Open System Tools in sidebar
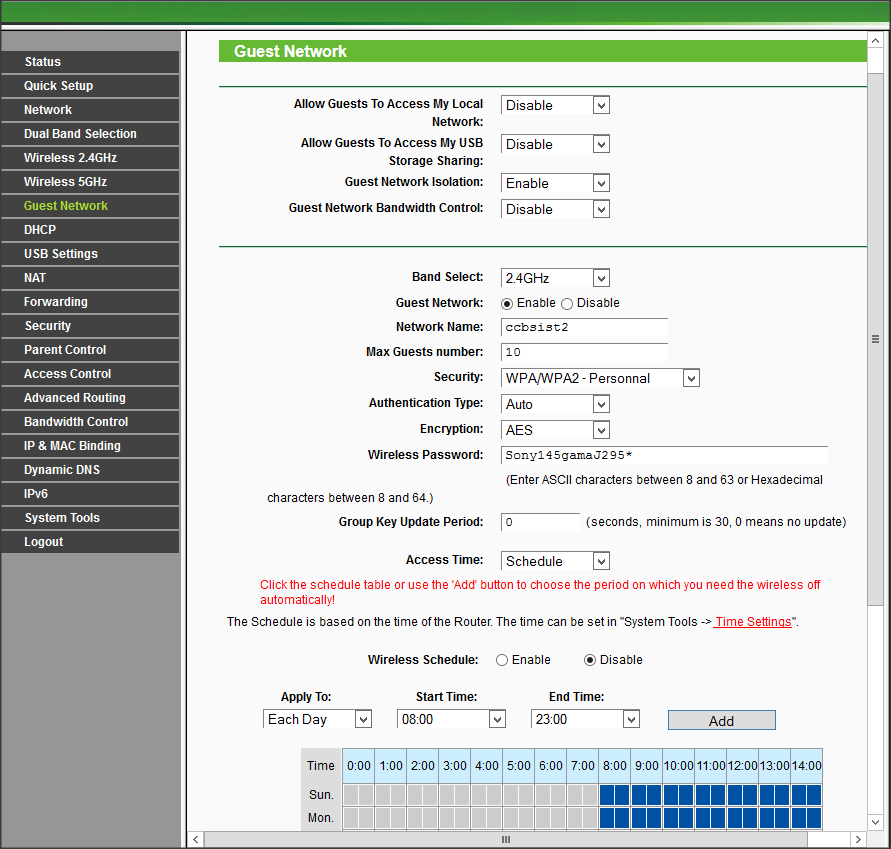891x849 pixels. [62, 518]
